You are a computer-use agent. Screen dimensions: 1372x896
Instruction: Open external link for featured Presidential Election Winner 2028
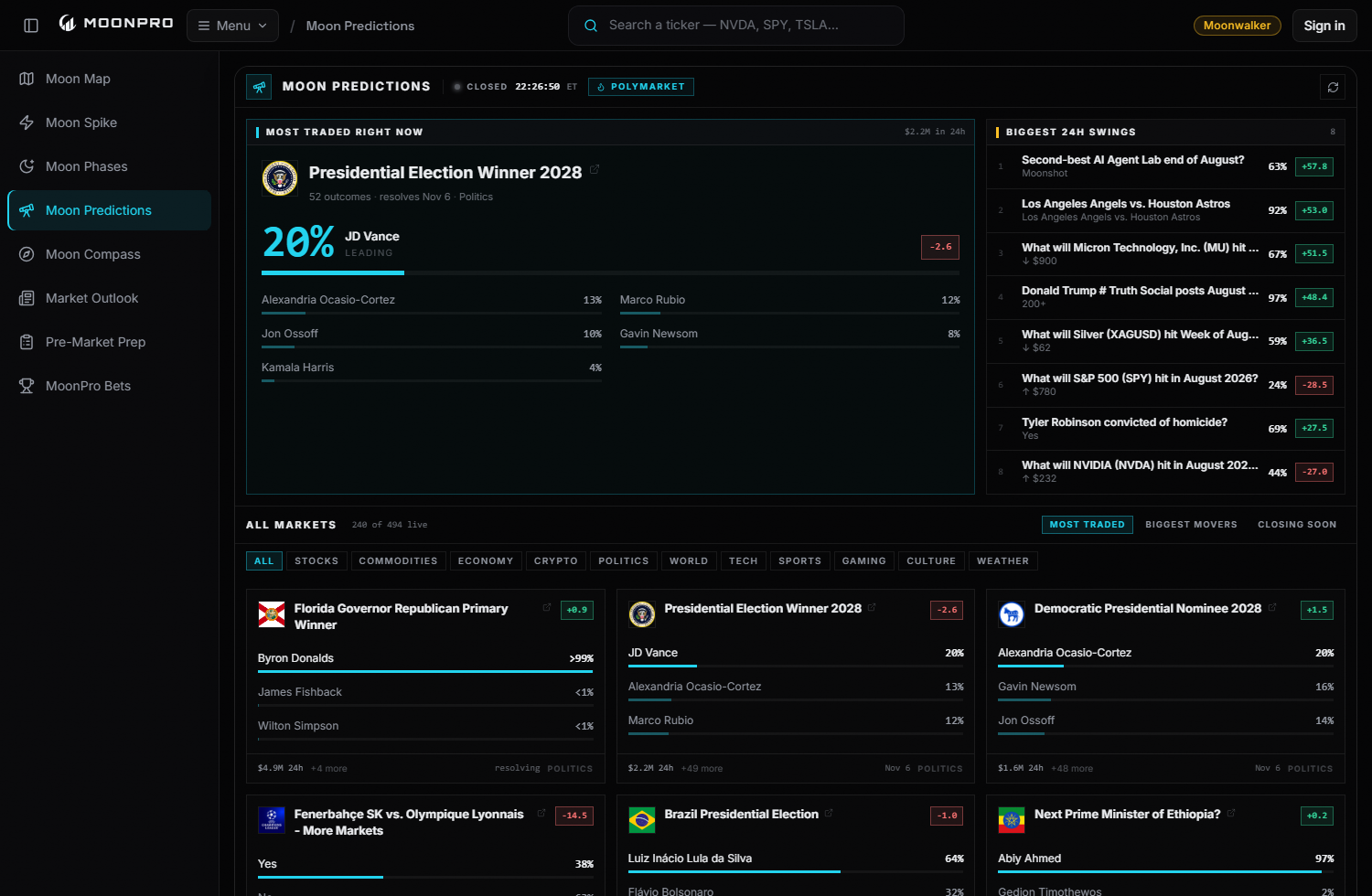click(595, 169)
